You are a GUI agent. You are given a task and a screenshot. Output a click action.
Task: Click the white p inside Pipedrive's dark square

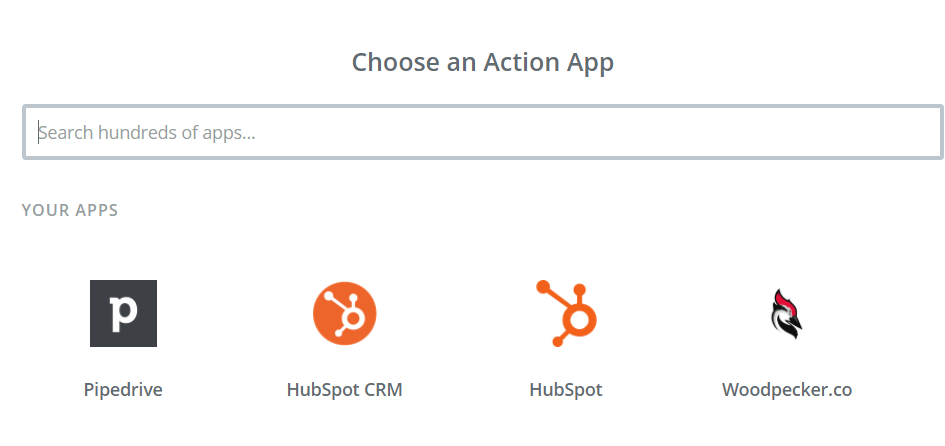tap(124, 314)
